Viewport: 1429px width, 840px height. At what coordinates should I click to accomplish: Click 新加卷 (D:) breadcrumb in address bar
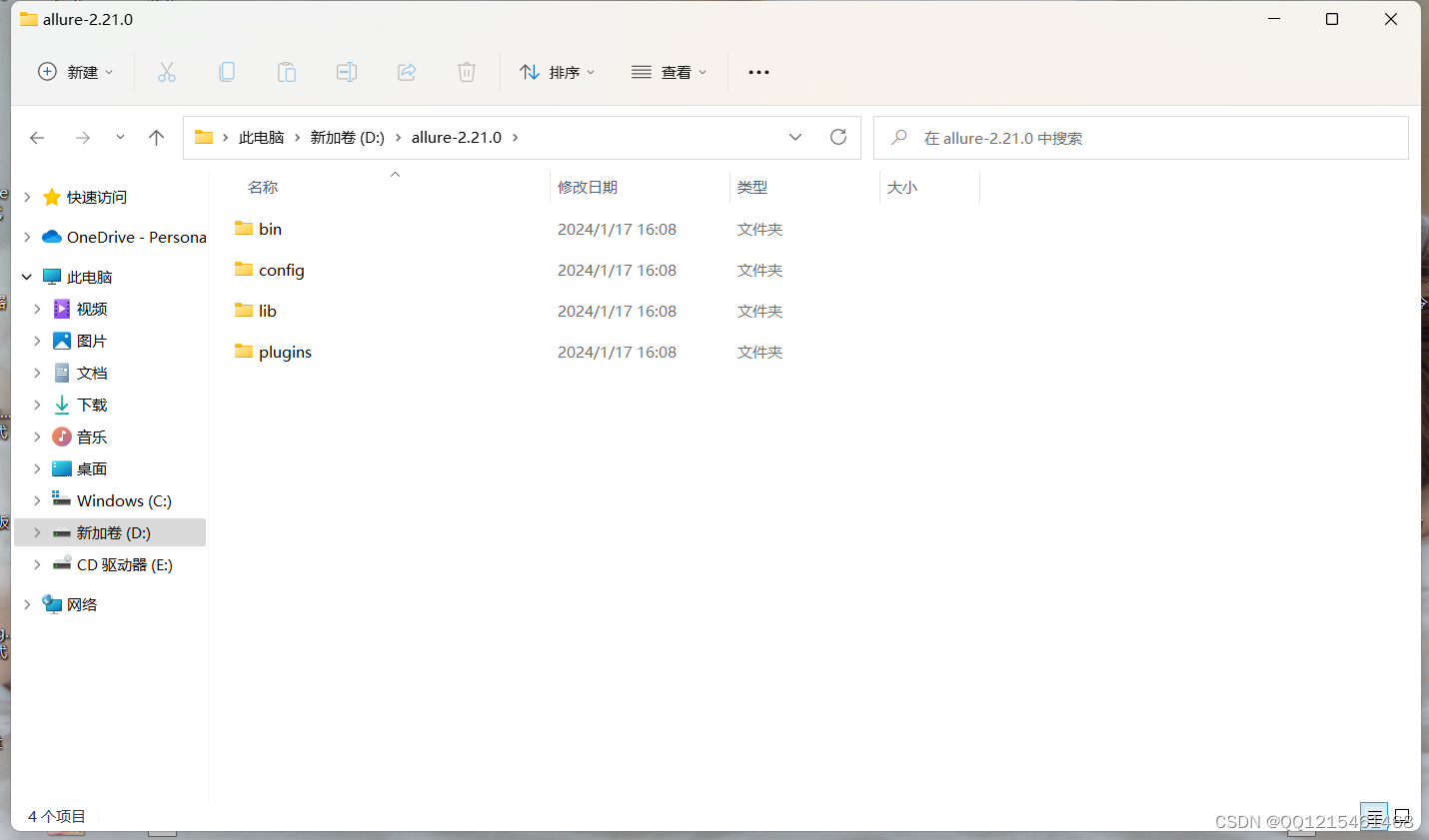point(347,138)
